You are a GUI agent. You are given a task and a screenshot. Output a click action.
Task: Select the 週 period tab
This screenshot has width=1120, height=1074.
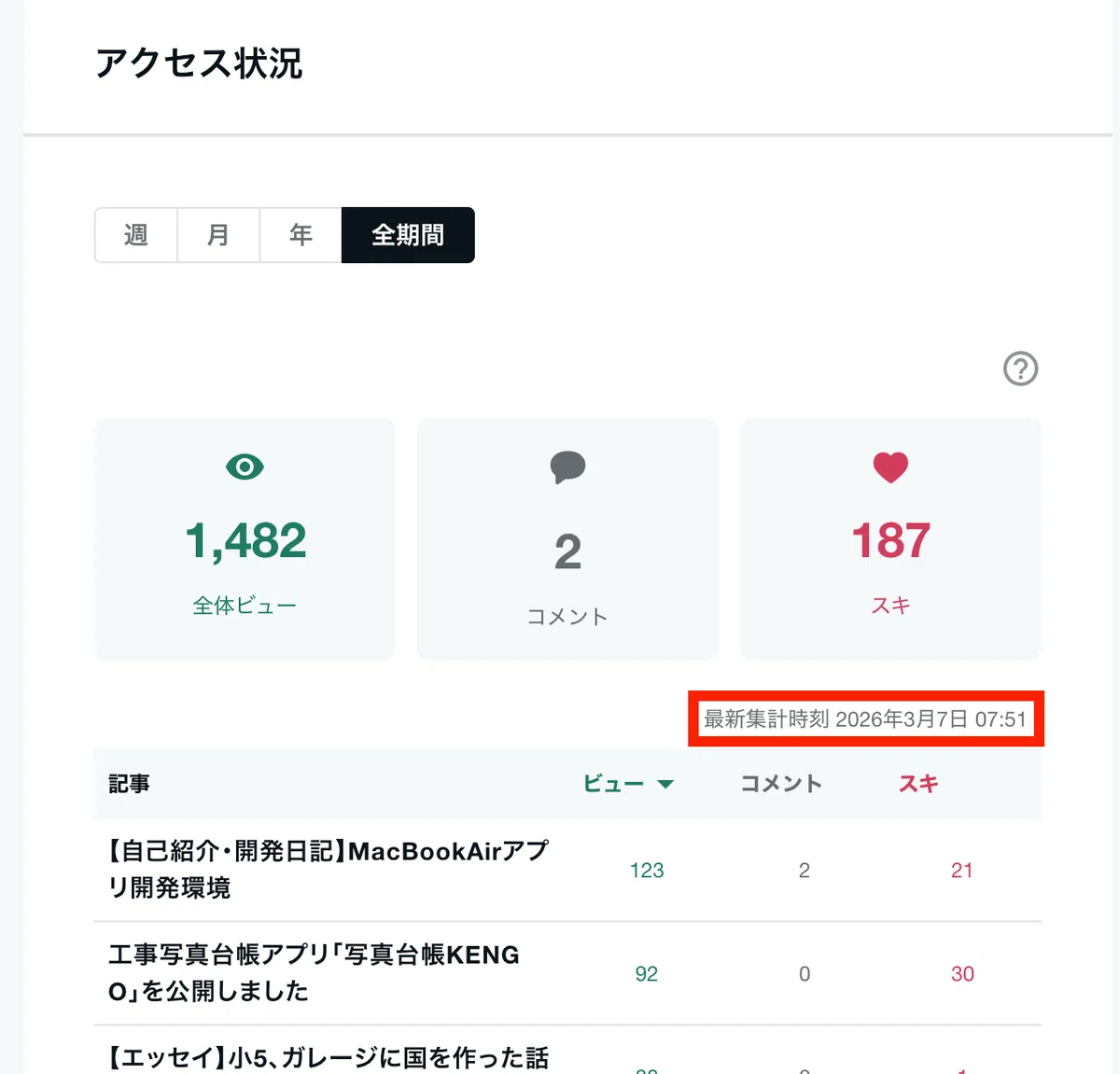[136, 235]
